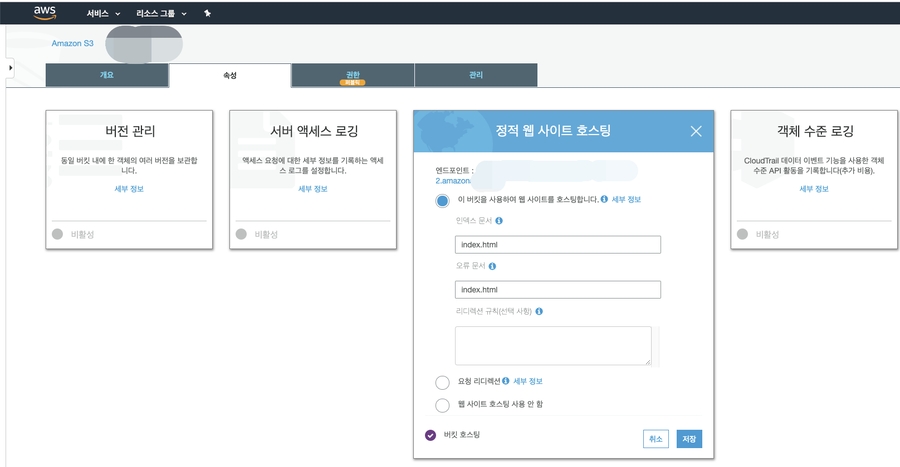This screenshot has height=467, width=900.
Task: Open the 리소스 그룹 dropdown menu
Action: (x=161, y=14)
